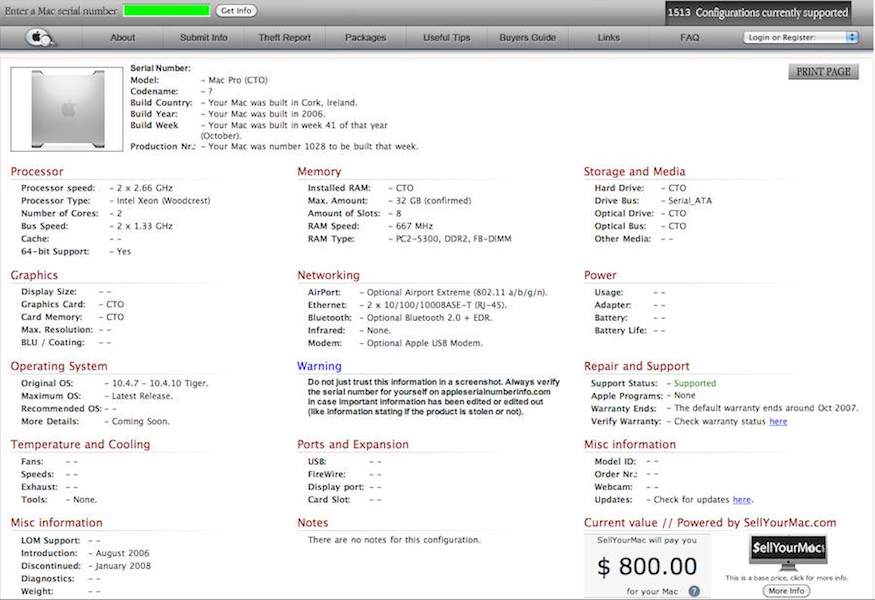The width and height of the screenshot is (875, 600).
Task: Click the blue help question mark icon
Action: (694, 591)
